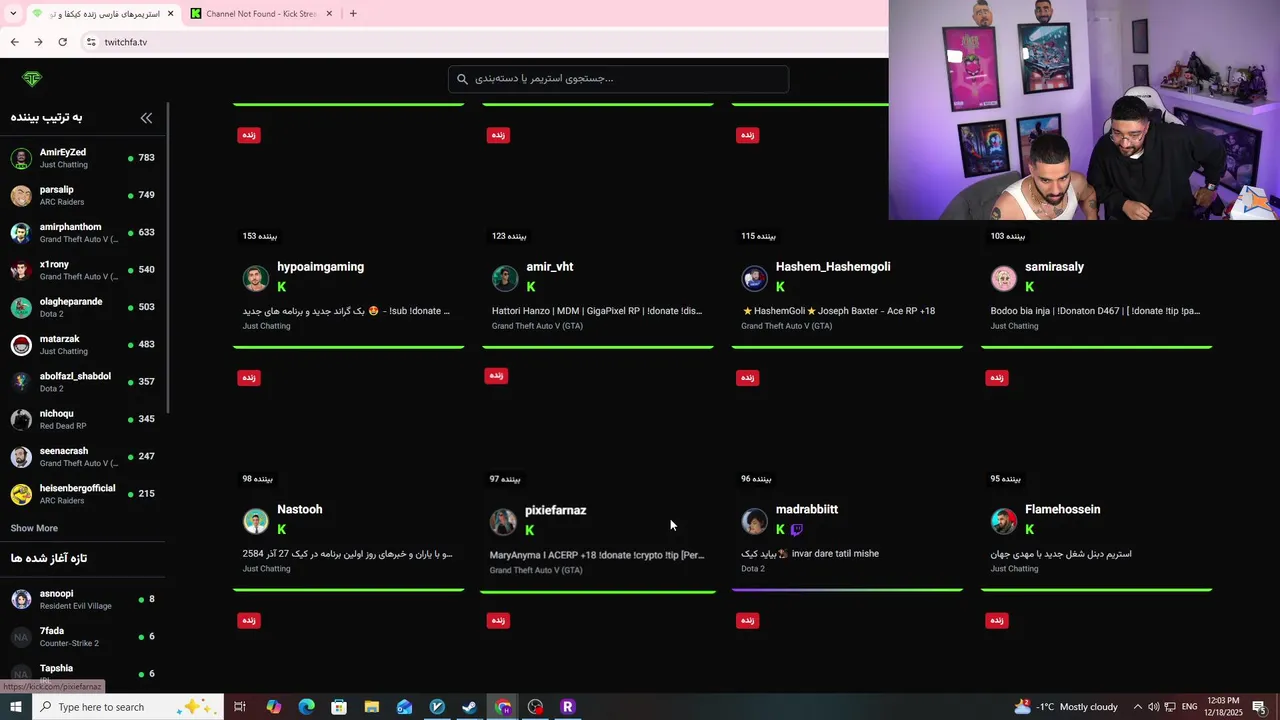
Task: Click the browser forward arrow
Action: pyautogui.click(x=38, y=42)
